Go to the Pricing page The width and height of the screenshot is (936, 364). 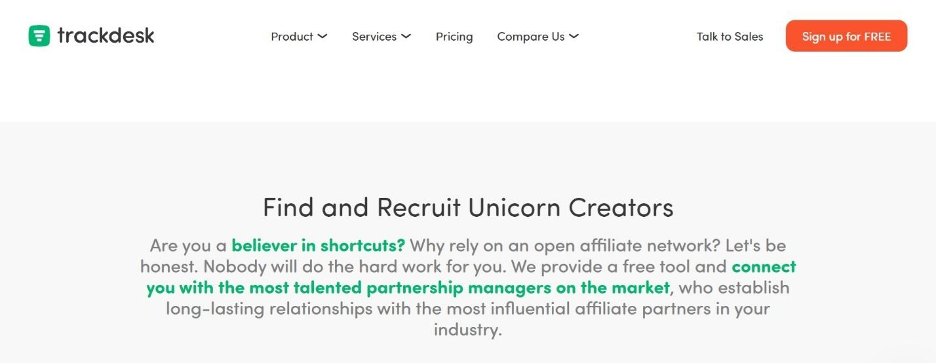click(454, 36)
